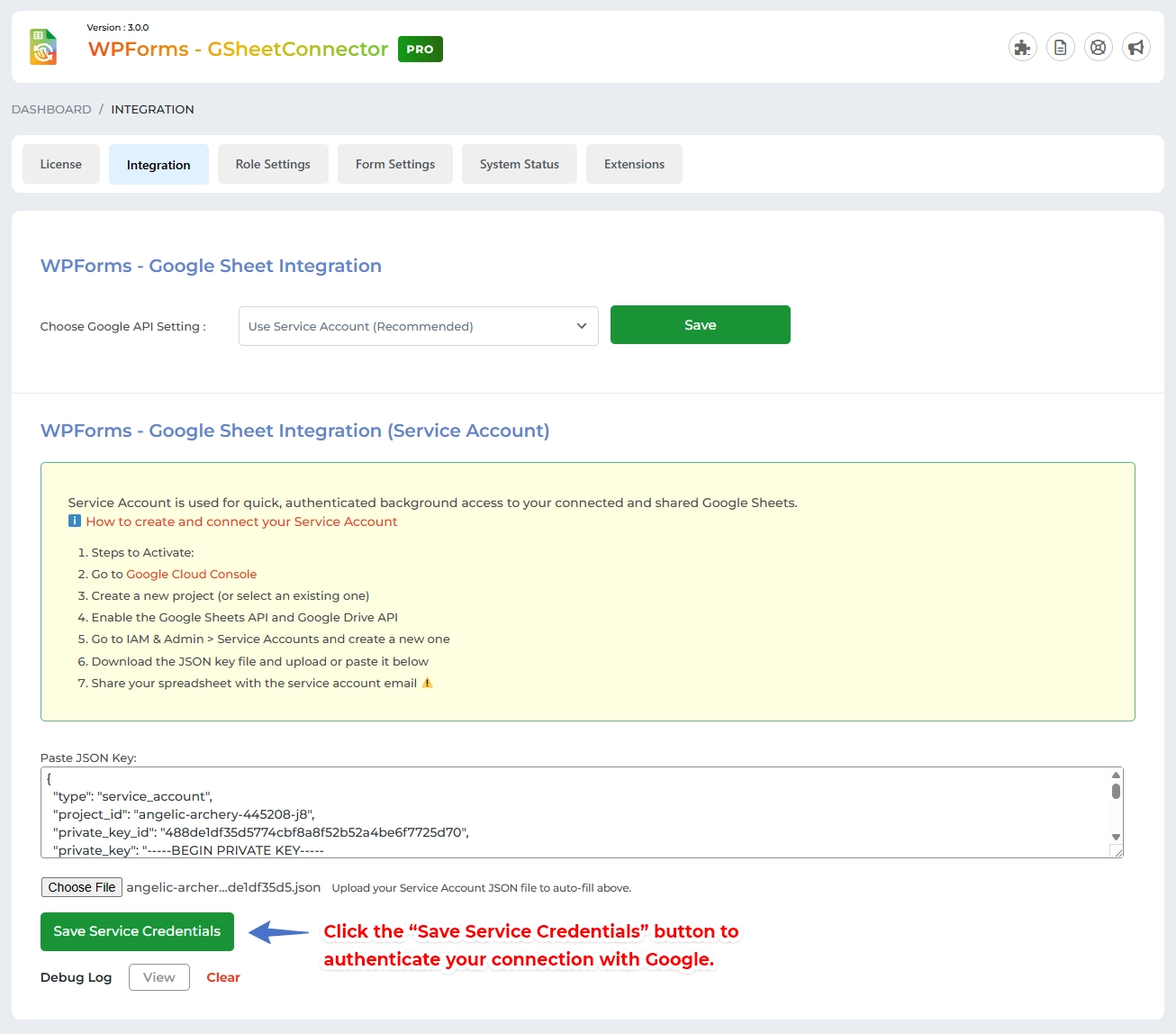This screenshot has width=1176, height=1034.
Task: Open the Role Settings tab
Action: 273,164
